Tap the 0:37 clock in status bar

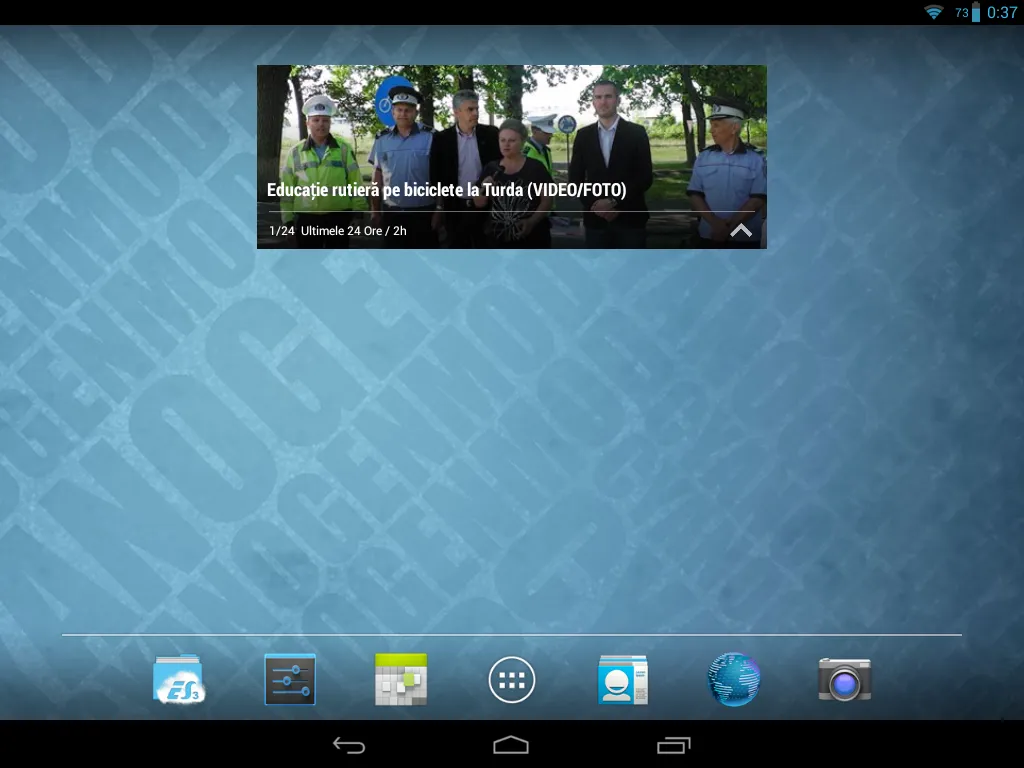coord(1002,12)
